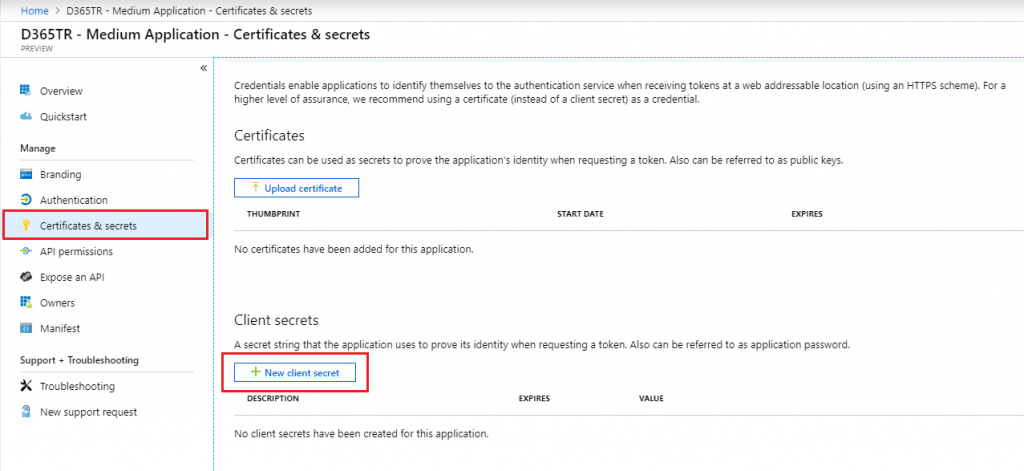Click the Manifest icon
Image resolution: width=1024 pixels, height=471 pixels.
point(26,328)
